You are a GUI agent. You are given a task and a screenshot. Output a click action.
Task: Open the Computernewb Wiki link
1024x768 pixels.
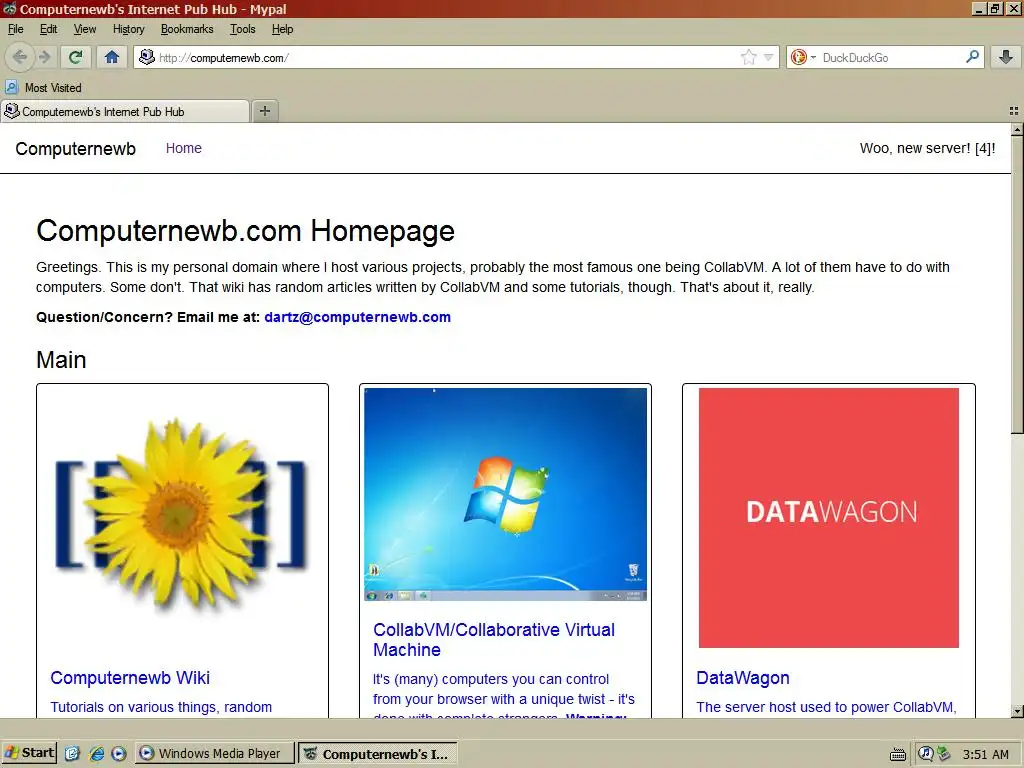(x=130, y=678)
